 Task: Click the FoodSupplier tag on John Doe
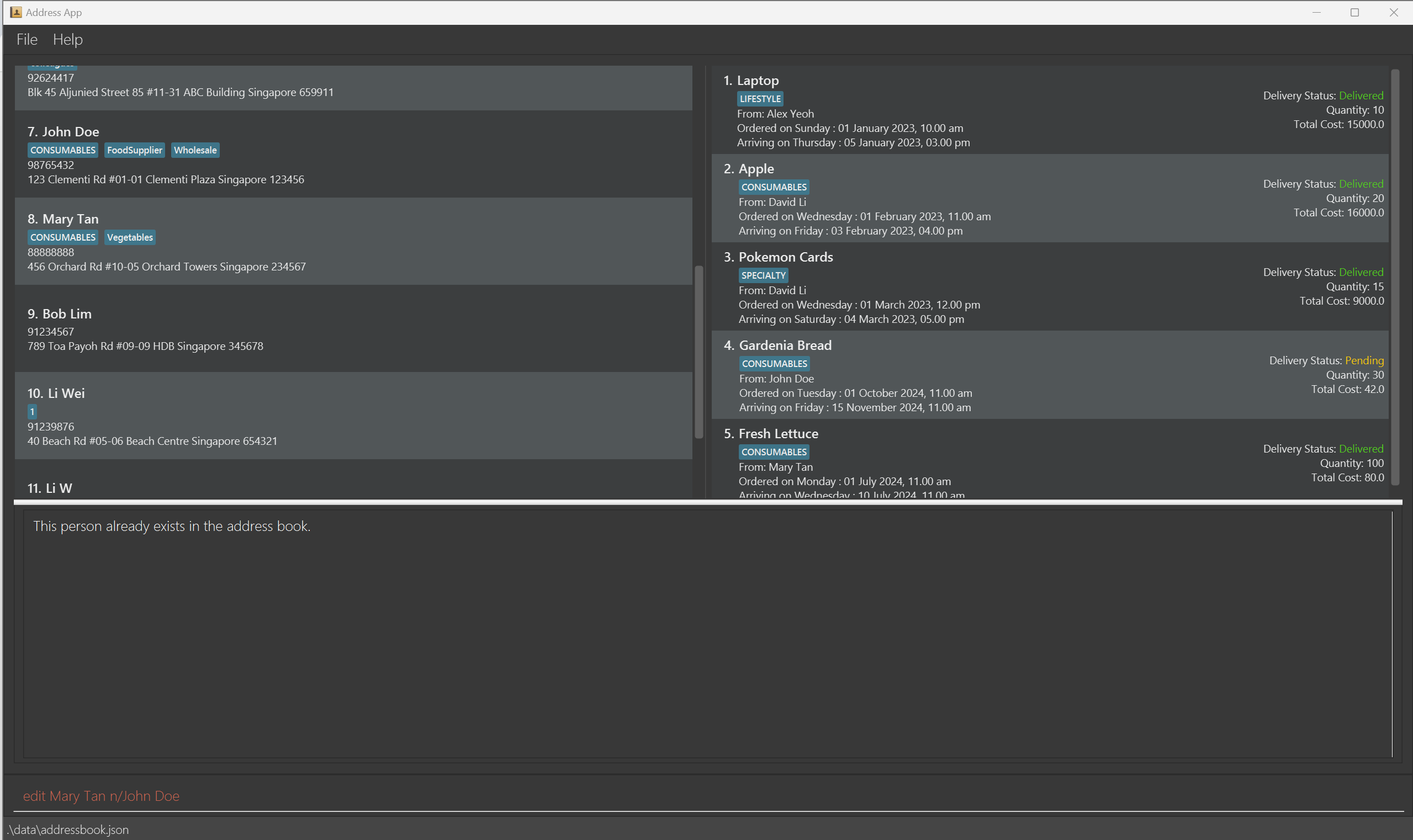pos(134,150)
